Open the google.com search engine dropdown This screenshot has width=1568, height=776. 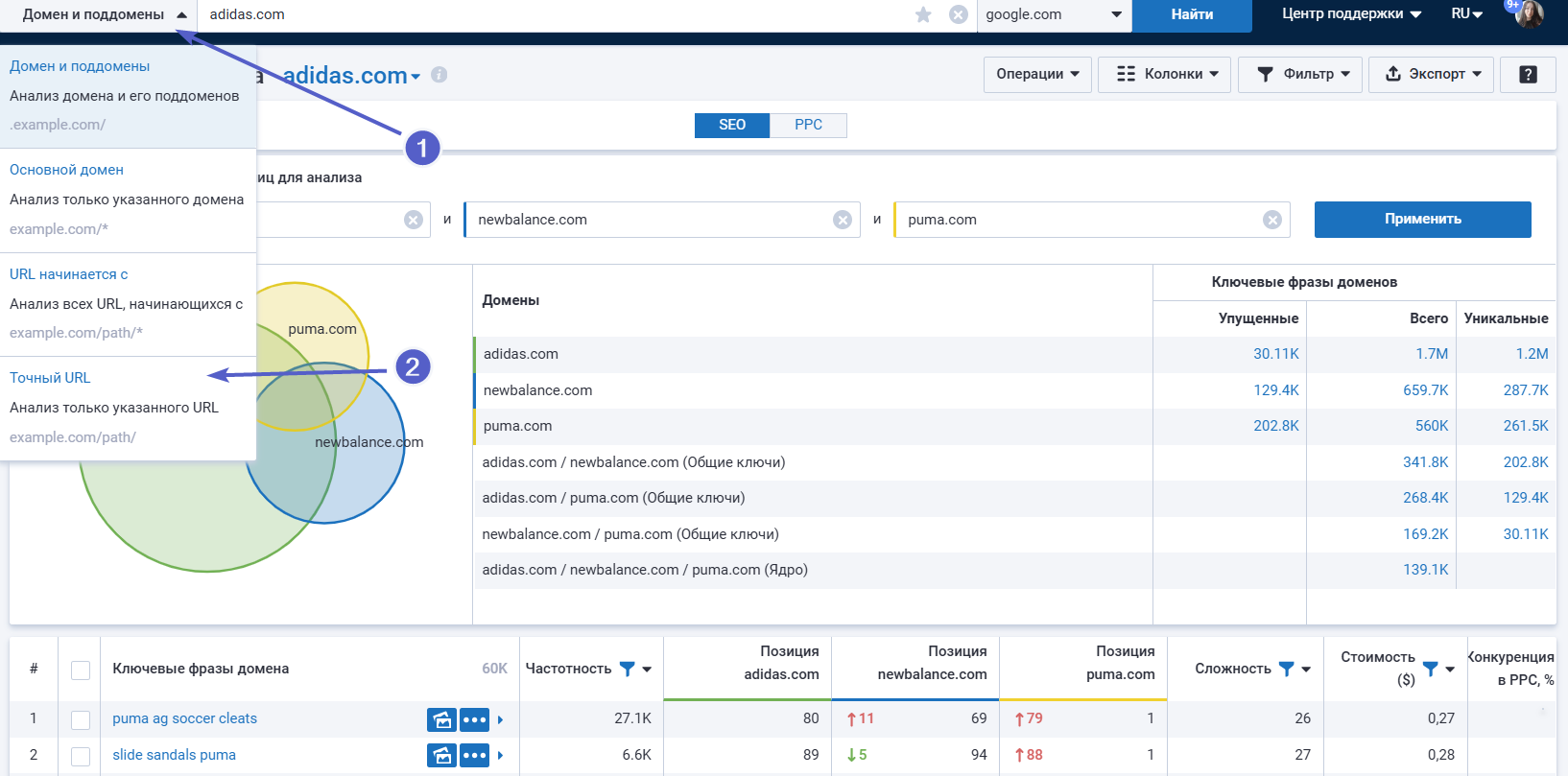coord(1054,14)
